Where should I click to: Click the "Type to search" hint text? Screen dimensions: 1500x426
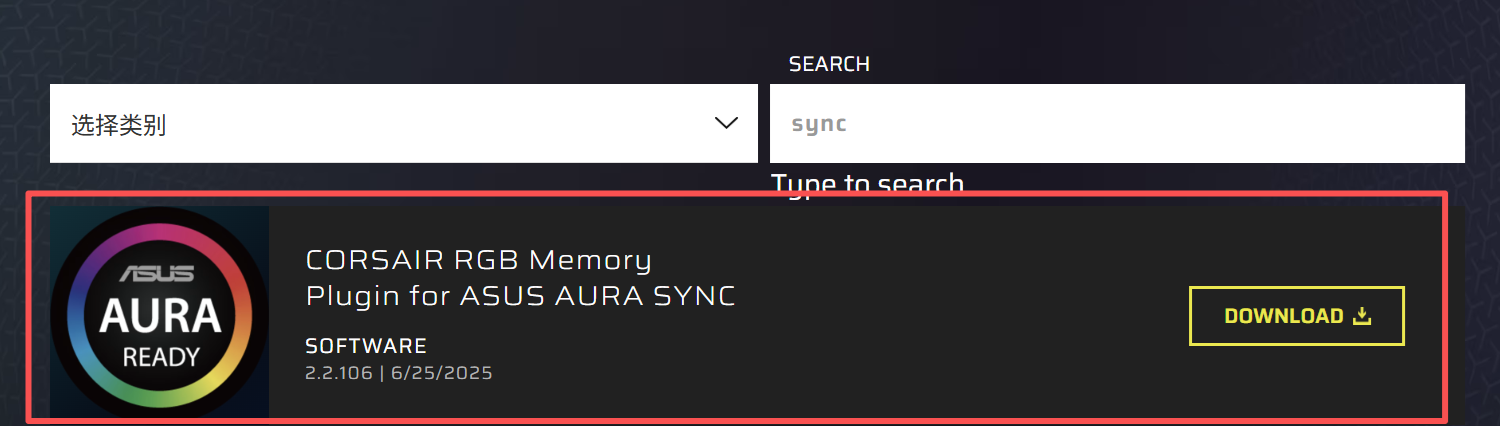click(867, 183)
